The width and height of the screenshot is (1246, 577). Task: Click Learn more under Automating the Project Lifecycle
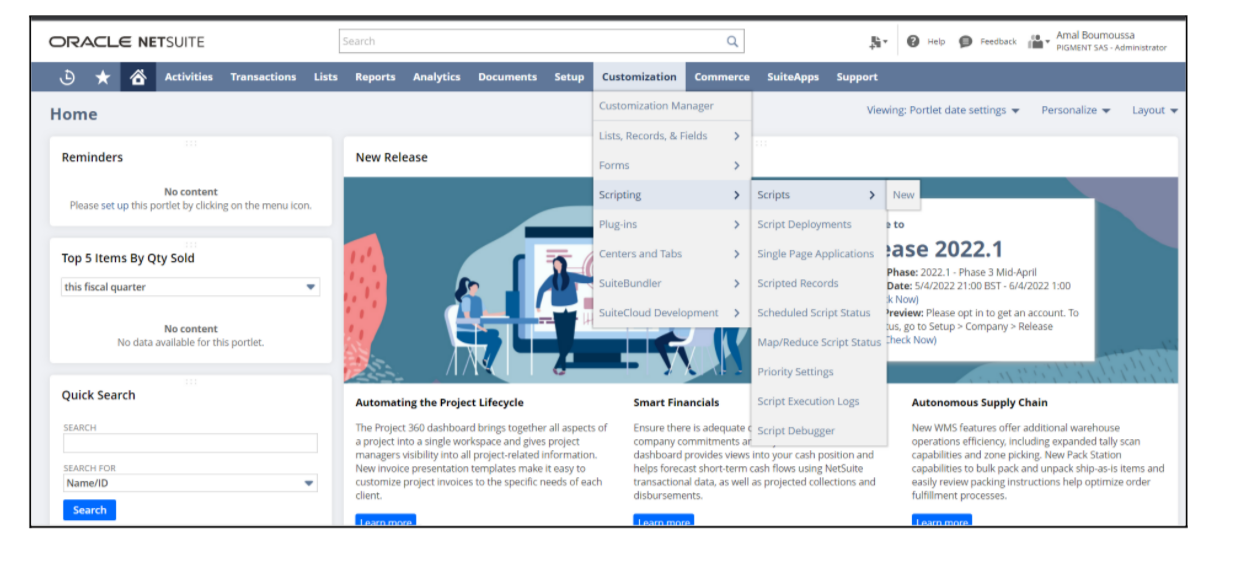(386, 521)
